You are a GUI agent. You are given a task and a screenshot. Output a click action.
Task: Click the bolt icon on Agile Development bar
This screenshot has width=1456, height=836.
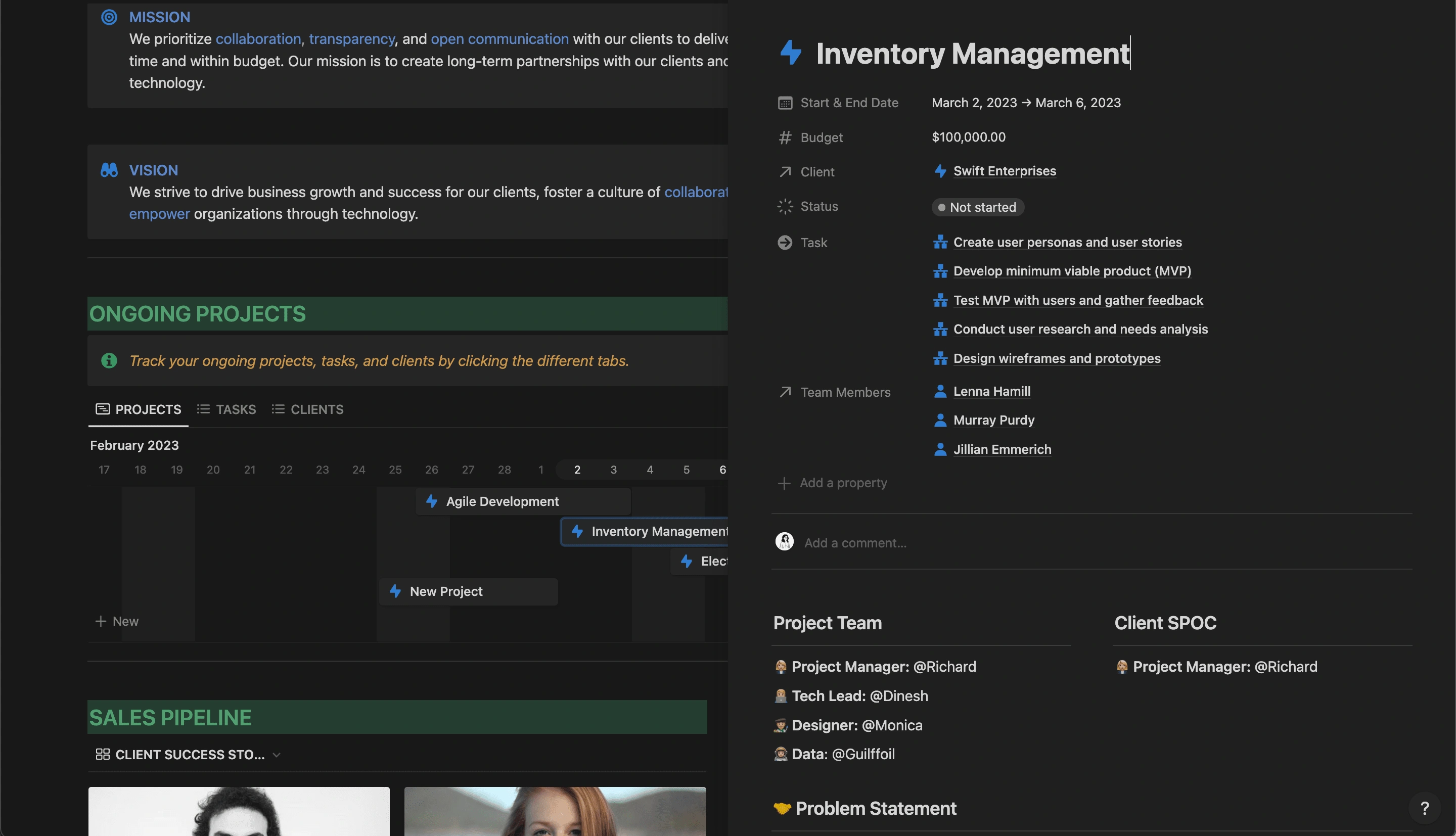pyautogui.click(x=432, y=501)
